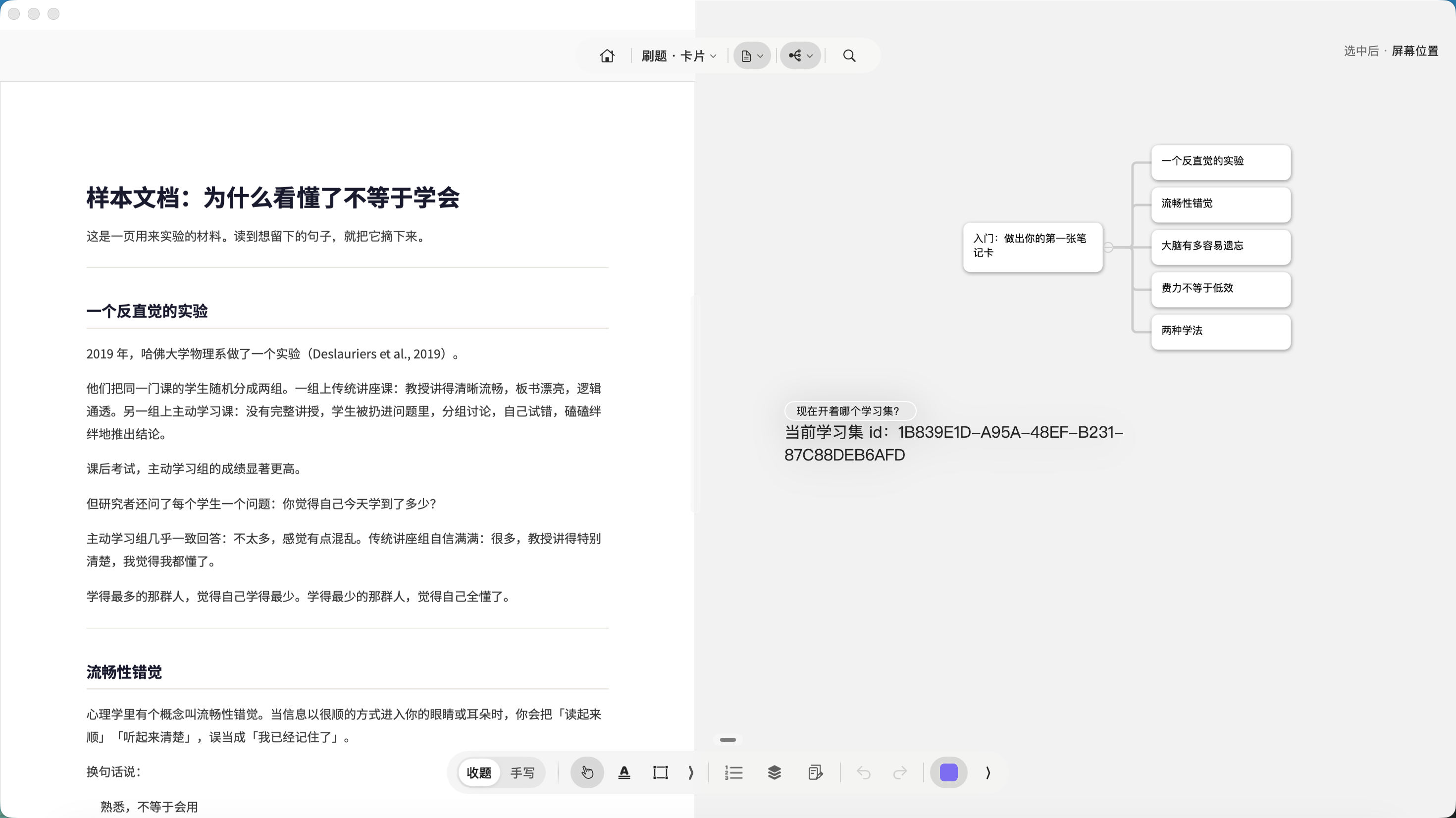Select the 费力不等于低效 mind map node
Viewport: 1456px width, 818px height.
pyautogui.click(x=1221, y=290)
